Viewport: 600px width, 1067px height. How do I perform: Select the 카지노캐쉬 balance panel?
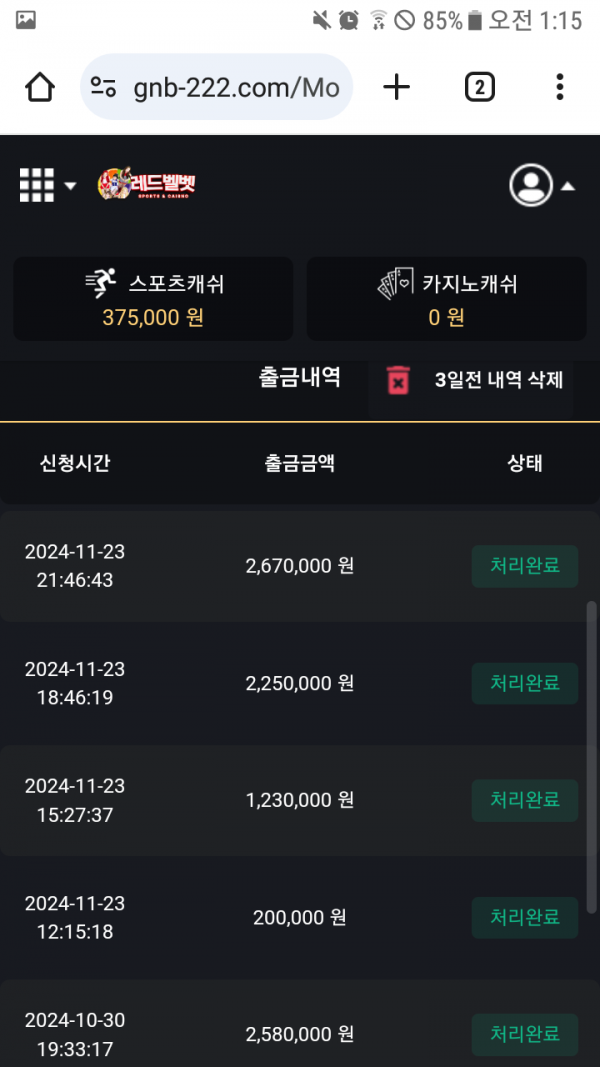[446, 299]
